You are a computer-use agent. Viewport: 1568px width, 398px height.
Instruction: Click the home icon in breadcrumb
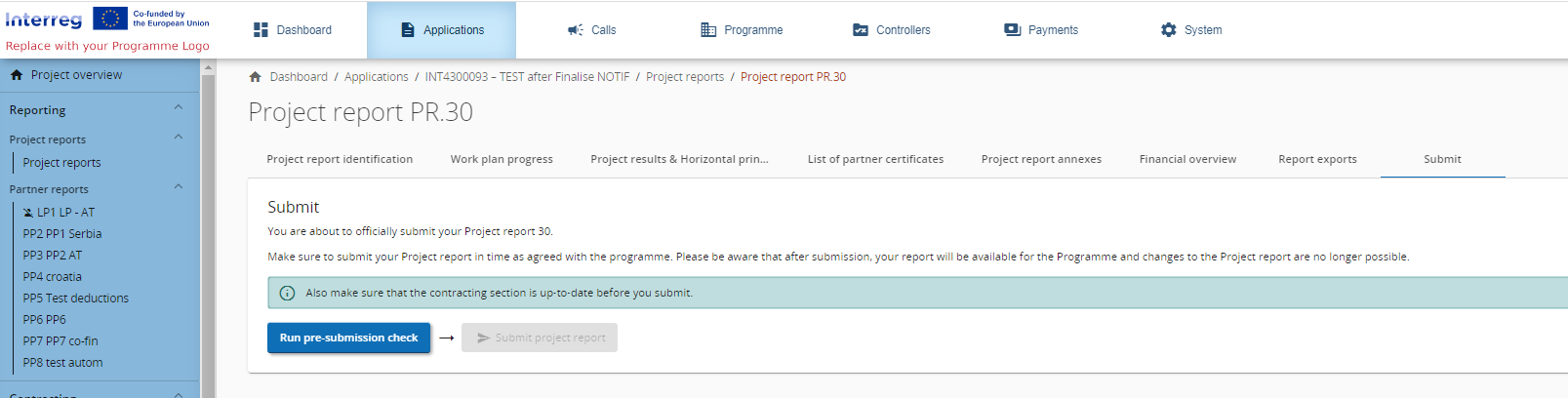256,77
